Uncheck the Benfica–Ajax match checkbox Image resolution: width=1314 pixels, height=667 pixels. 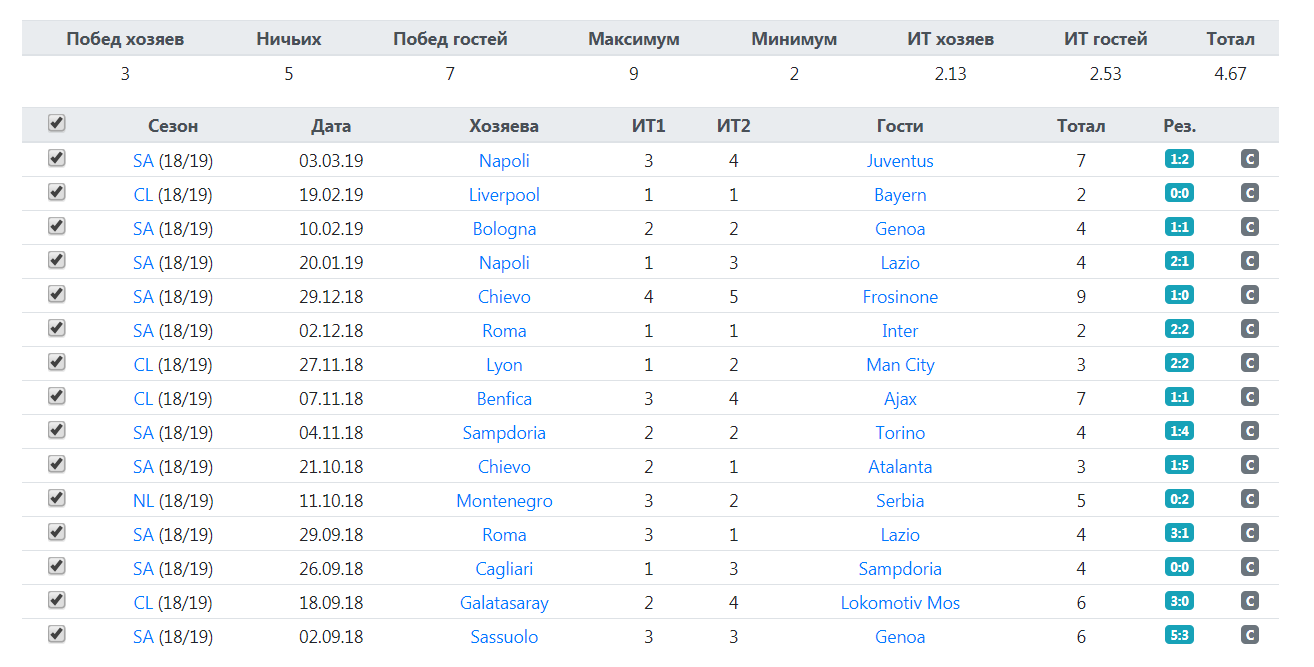pos(57,397)
